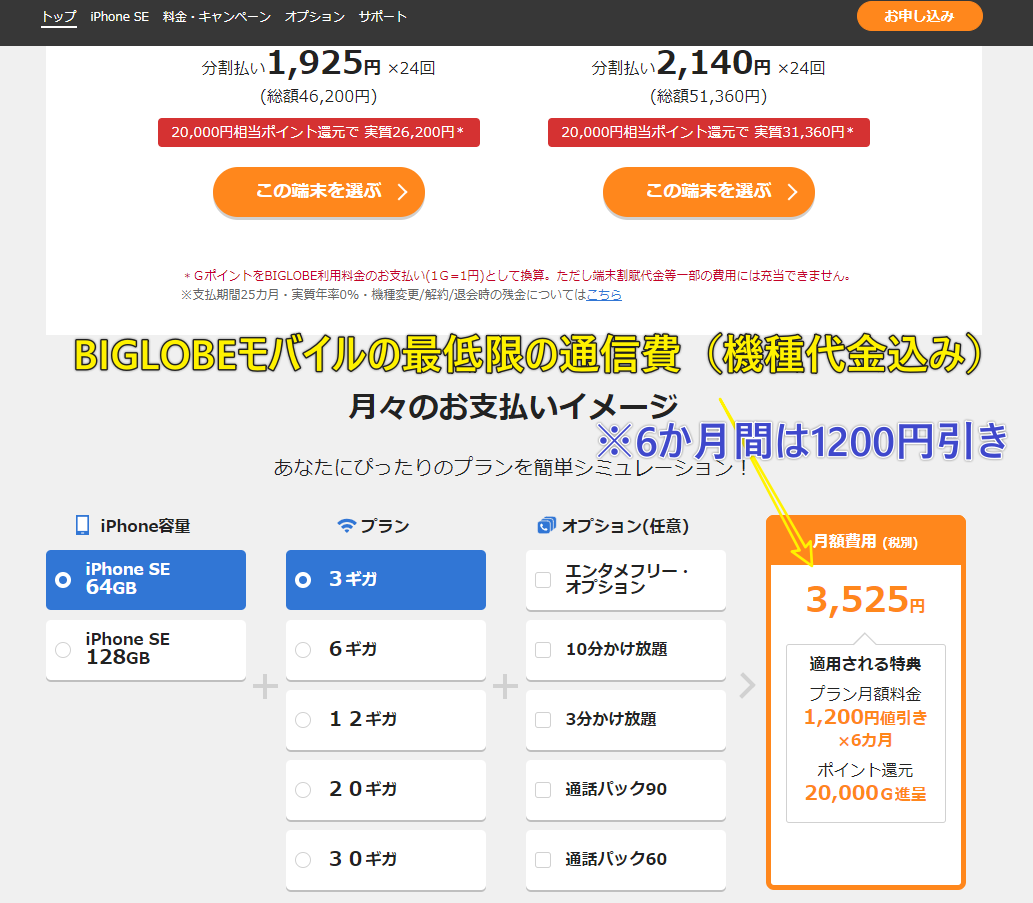The height and width of the screenshot is (903, 1033).
Task: Click the 20,000G進呈 text
Action: point(865,793)
